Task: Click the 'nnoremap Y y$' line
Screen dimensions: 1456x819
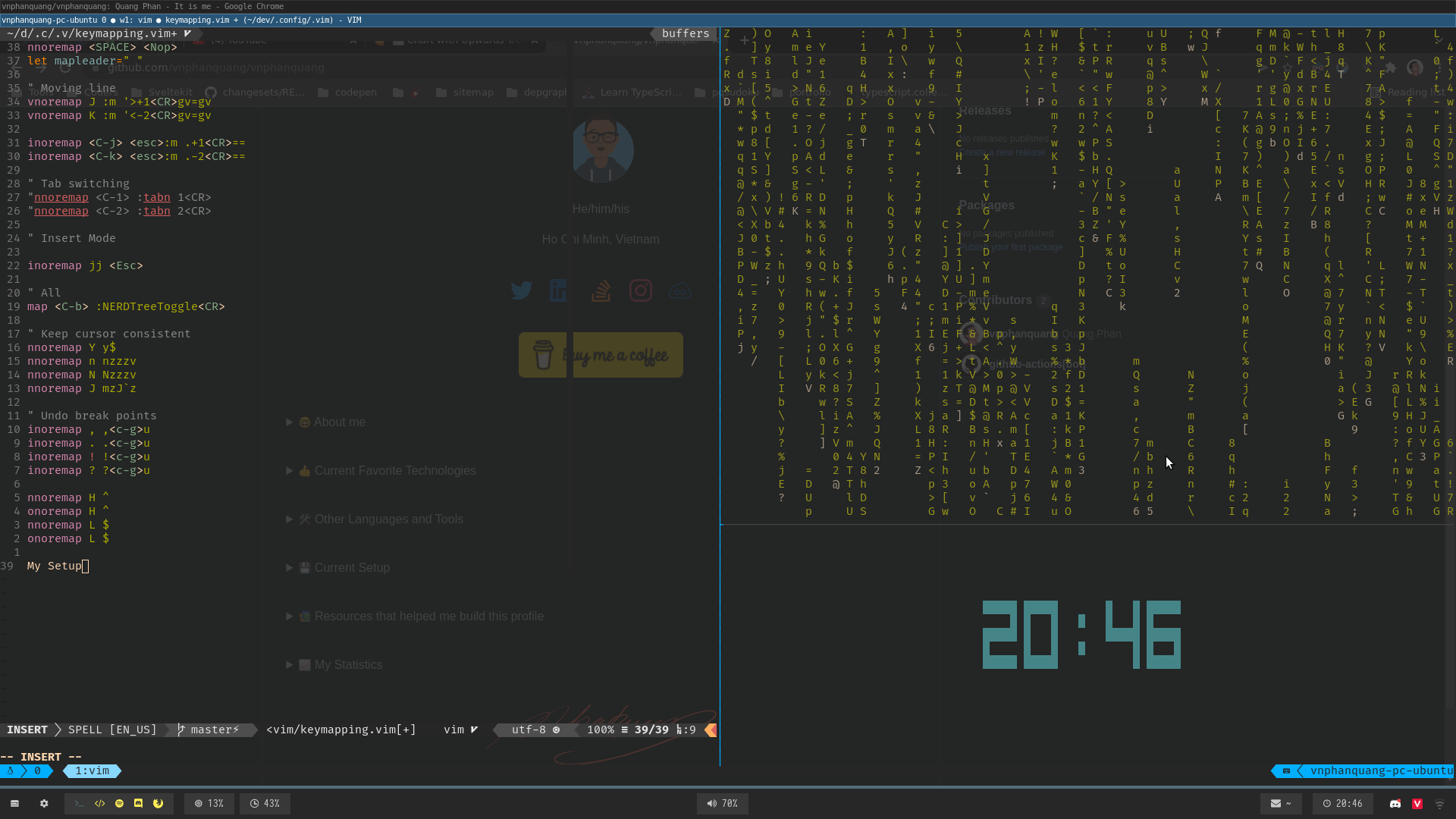Action: (x=71, y=347)
